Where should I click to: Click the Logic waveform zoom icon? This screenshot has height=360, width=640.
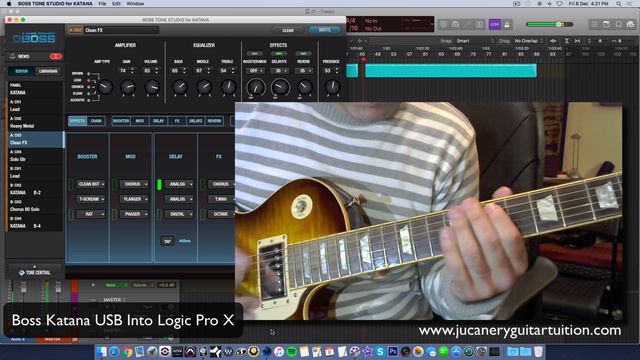[553, 41]
